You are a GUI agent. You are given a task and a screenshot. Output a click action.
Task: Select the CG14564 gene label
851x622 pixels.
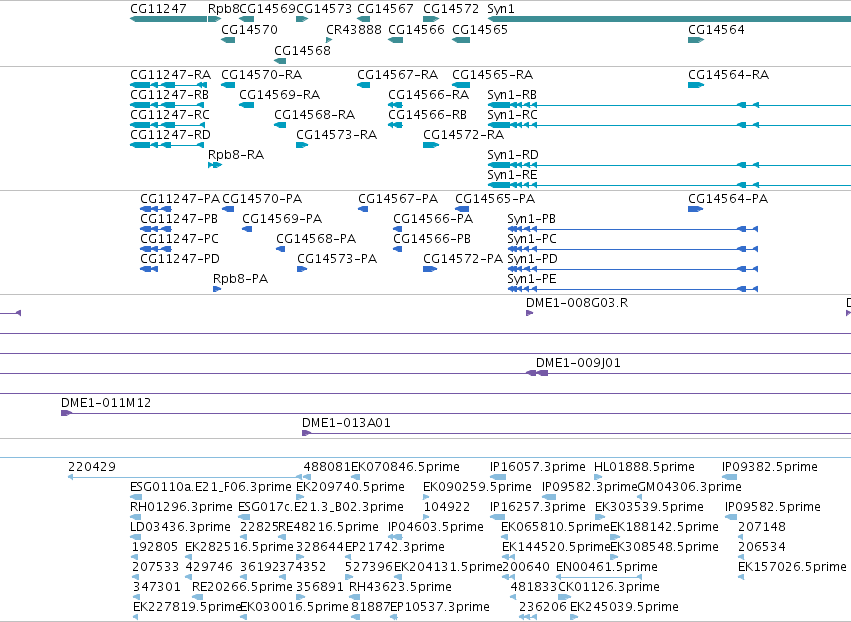[716, 29]
